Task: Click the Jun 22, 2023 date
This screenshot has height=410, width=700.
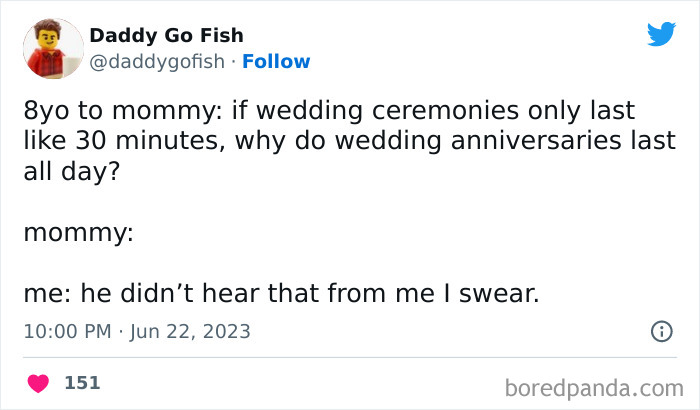Action: pyautogui.click(x=191, y=331)
